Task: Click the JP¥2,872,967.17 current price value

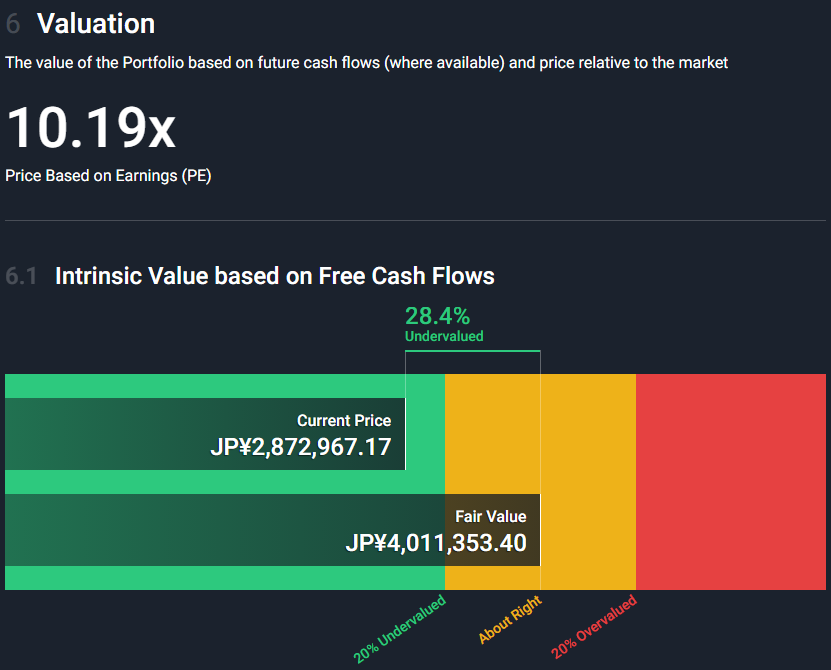Action: [x=302, y=447]
